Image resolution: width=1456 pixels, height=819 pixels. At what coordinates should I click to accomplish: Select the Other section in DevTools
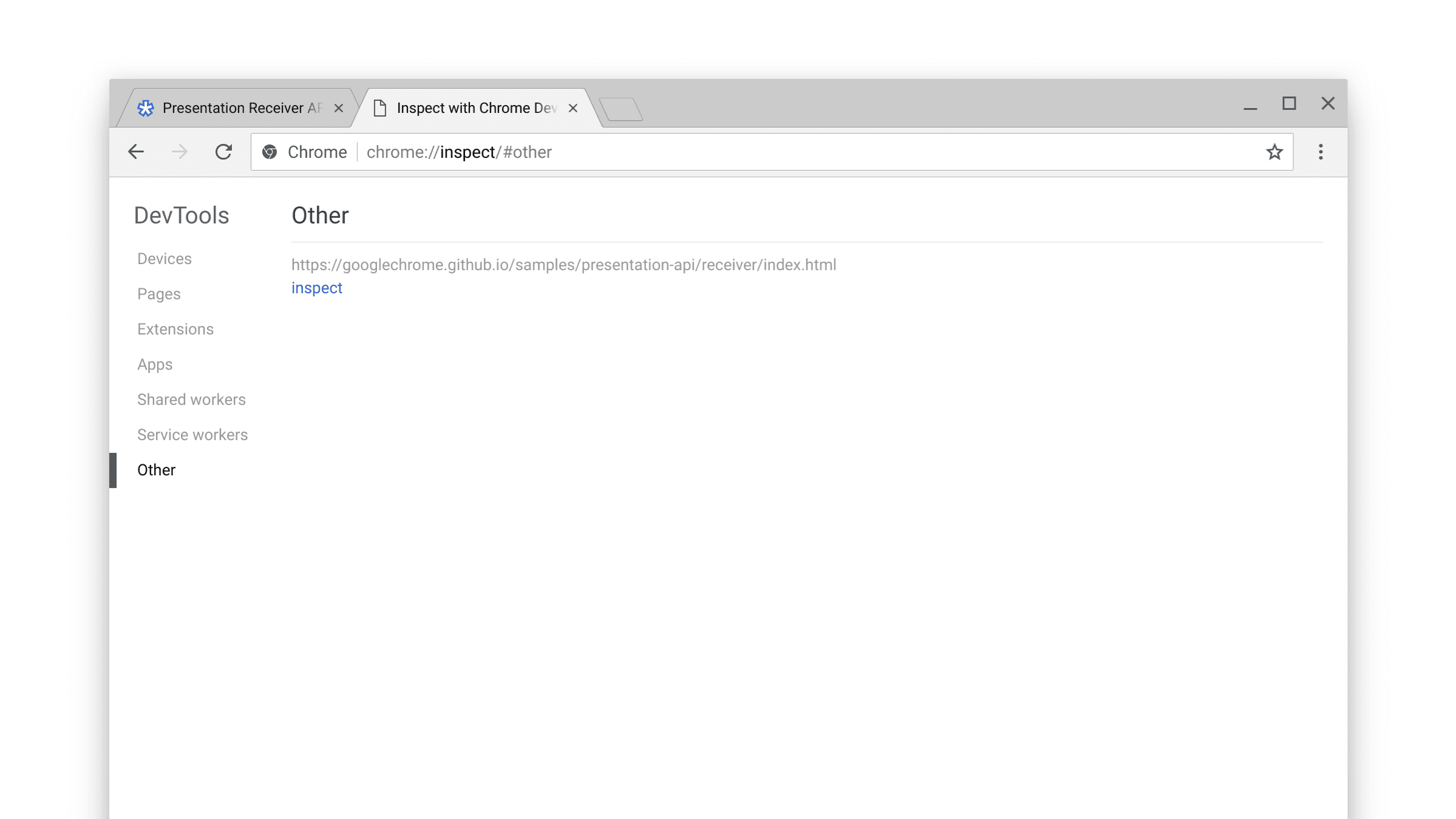click(x=156, y=469)
